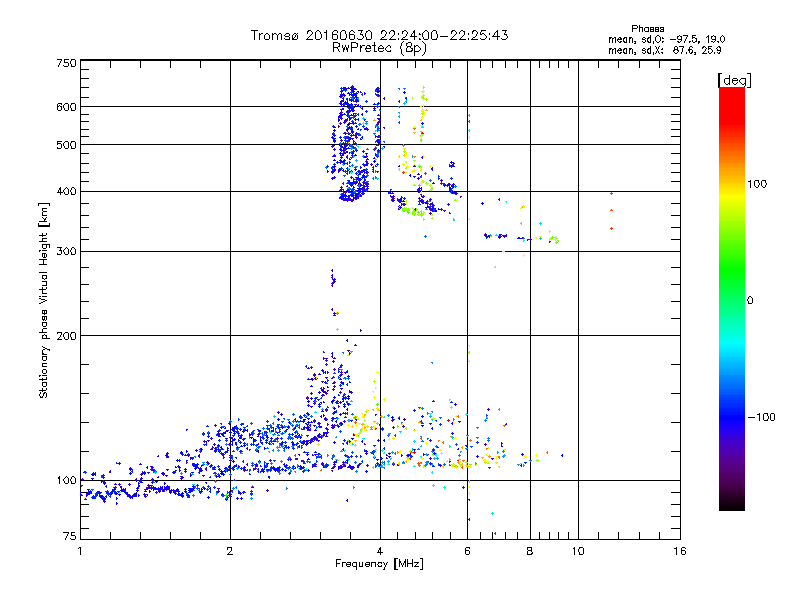This screenshot has width=800, height=600.
Task: Click the x-axis '8' tick label
Action: [x=530, y=551]
